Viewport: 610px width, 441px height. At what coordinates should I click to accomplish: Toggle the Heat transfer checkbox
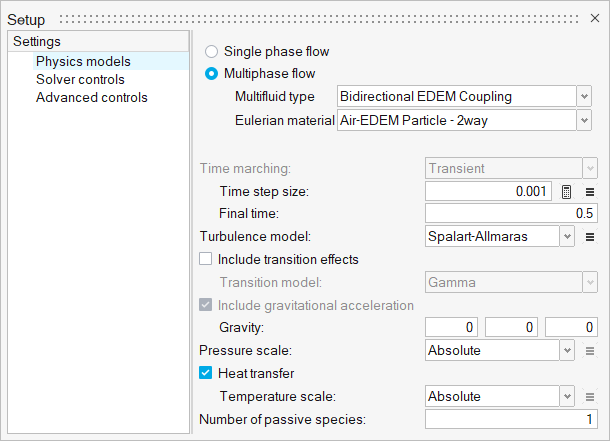tap(207, 374)
